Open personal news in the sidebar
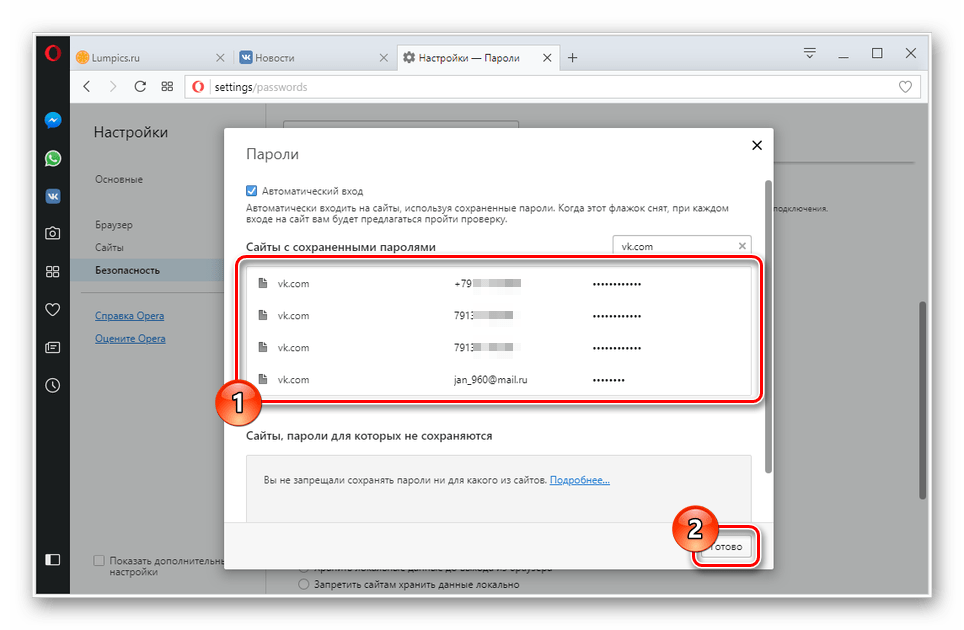Screen dimensions: 964x630 point(53,348)
